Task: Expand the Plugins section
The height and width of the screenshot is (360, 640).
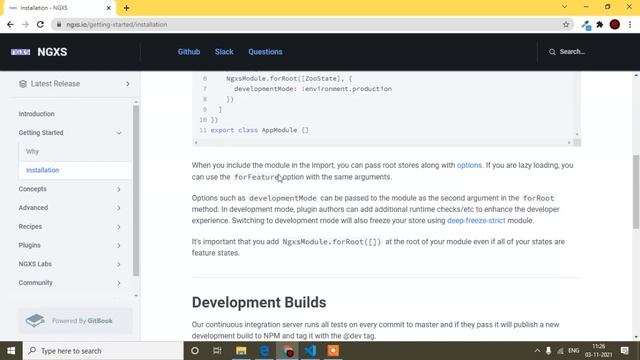Action: pos(119,245)
